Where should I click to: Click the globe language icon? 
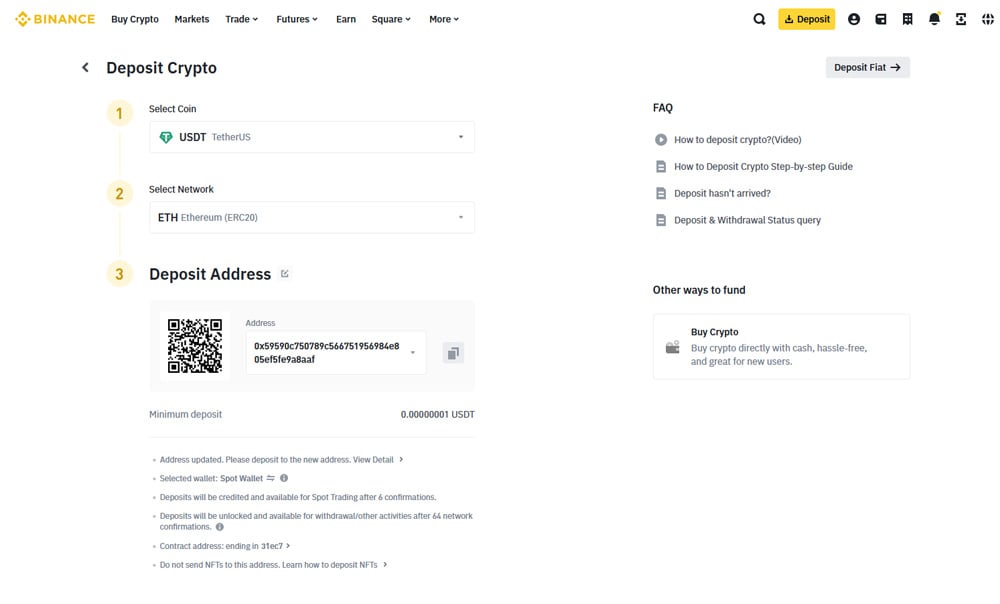click(x=988, y=19)
